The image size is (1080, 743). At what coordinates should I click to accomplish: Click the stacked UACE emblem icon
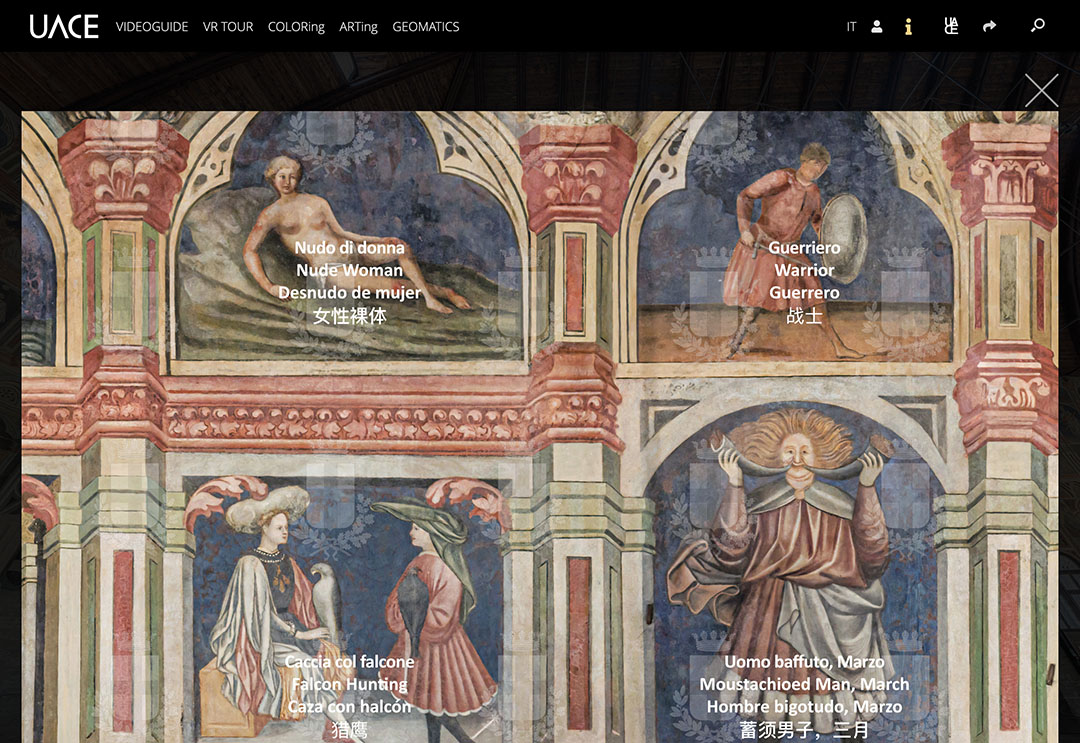pyautogui.click(x=950, y=27)
